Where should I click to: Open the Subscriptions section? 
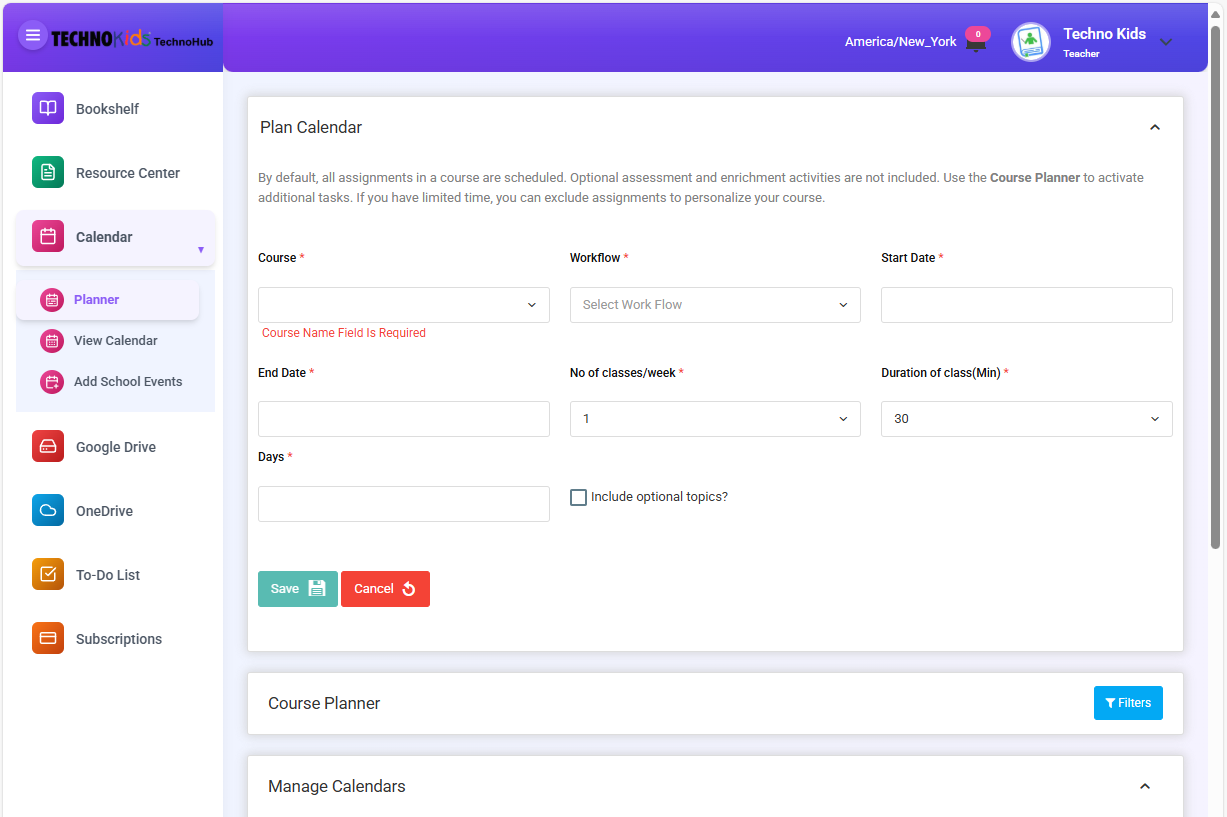(47, 638)
